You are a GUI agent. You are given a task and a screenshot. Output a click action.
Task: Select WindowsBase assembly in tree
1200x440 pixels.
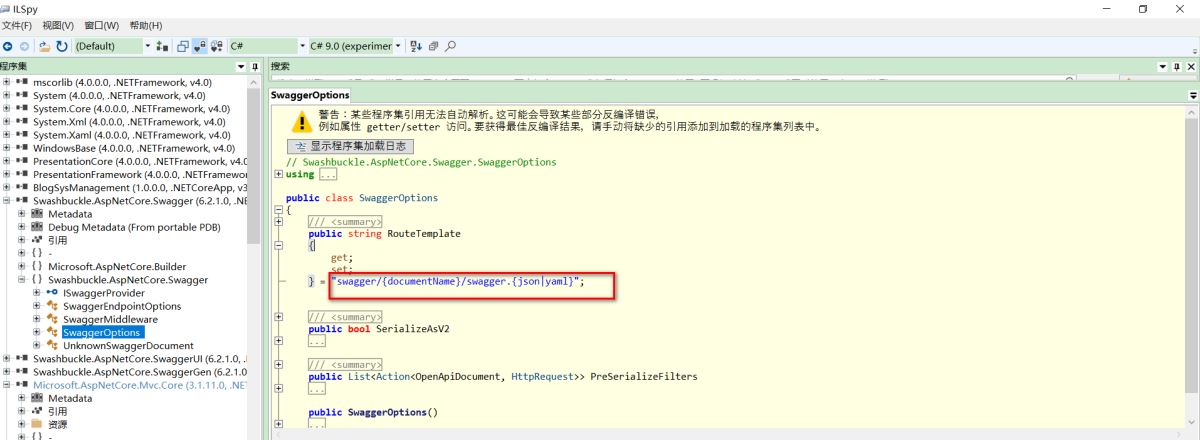click(x=133, y=147)
